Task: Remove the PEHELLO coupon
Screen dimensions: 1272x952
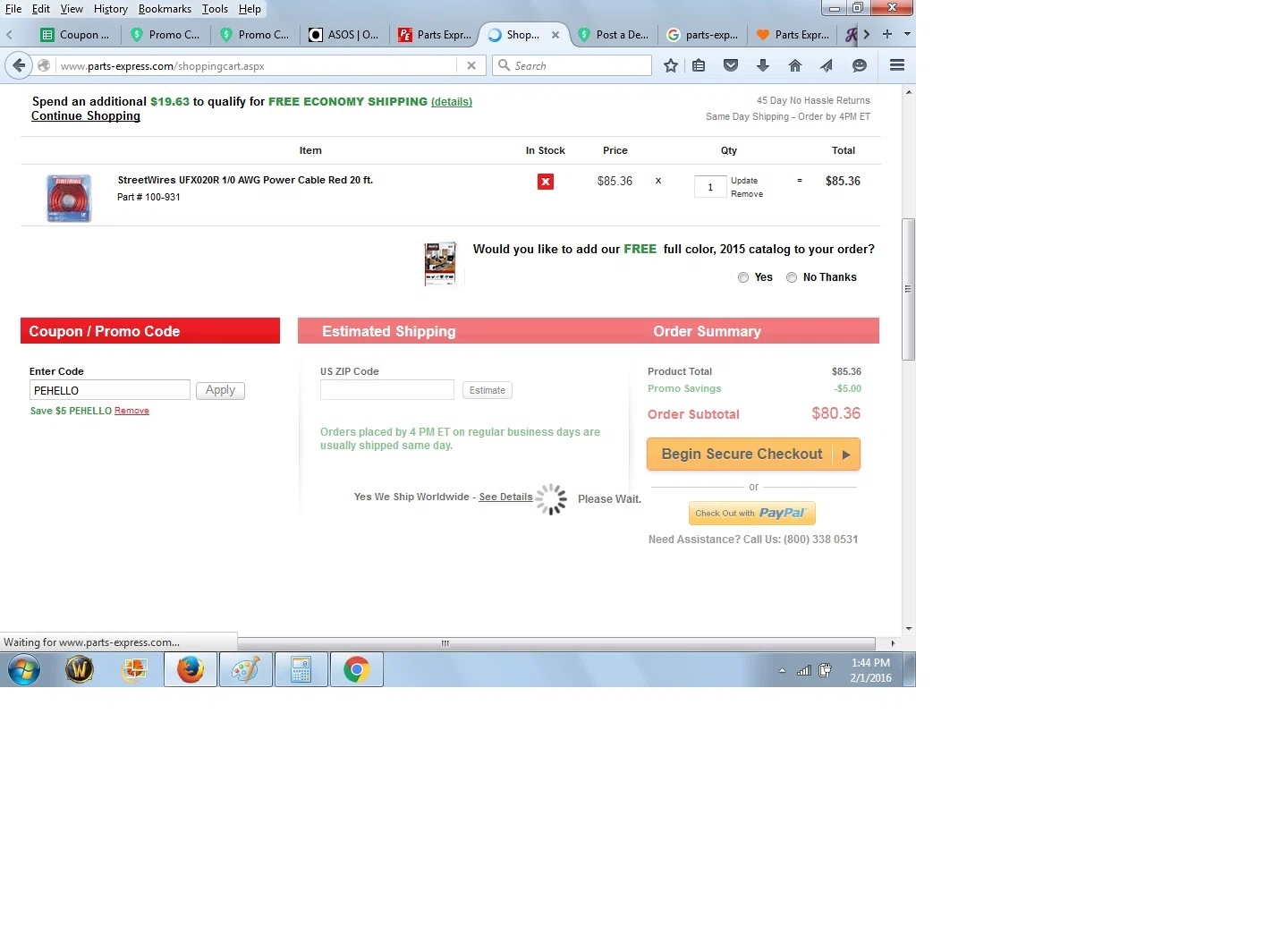Action: coord(131,411)
